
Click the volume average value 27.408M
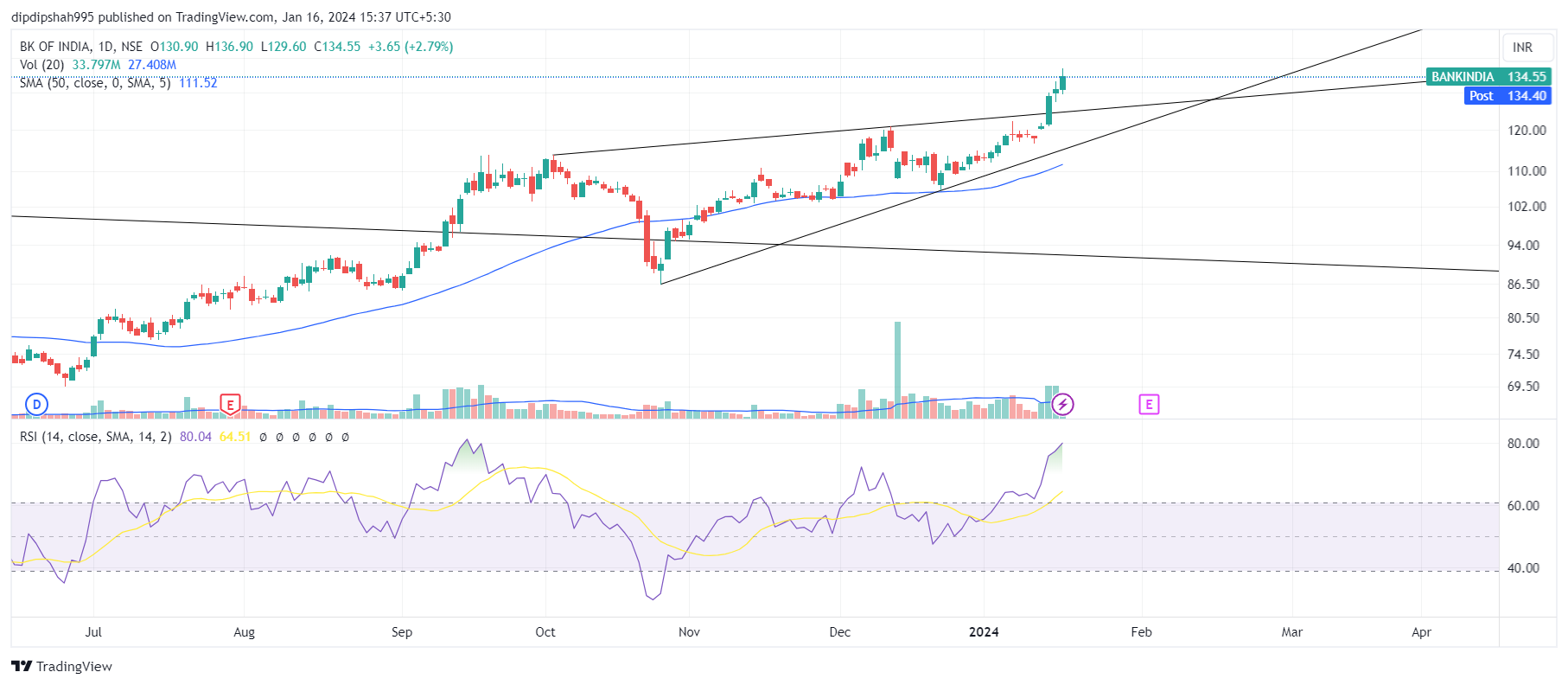(152, 65)
